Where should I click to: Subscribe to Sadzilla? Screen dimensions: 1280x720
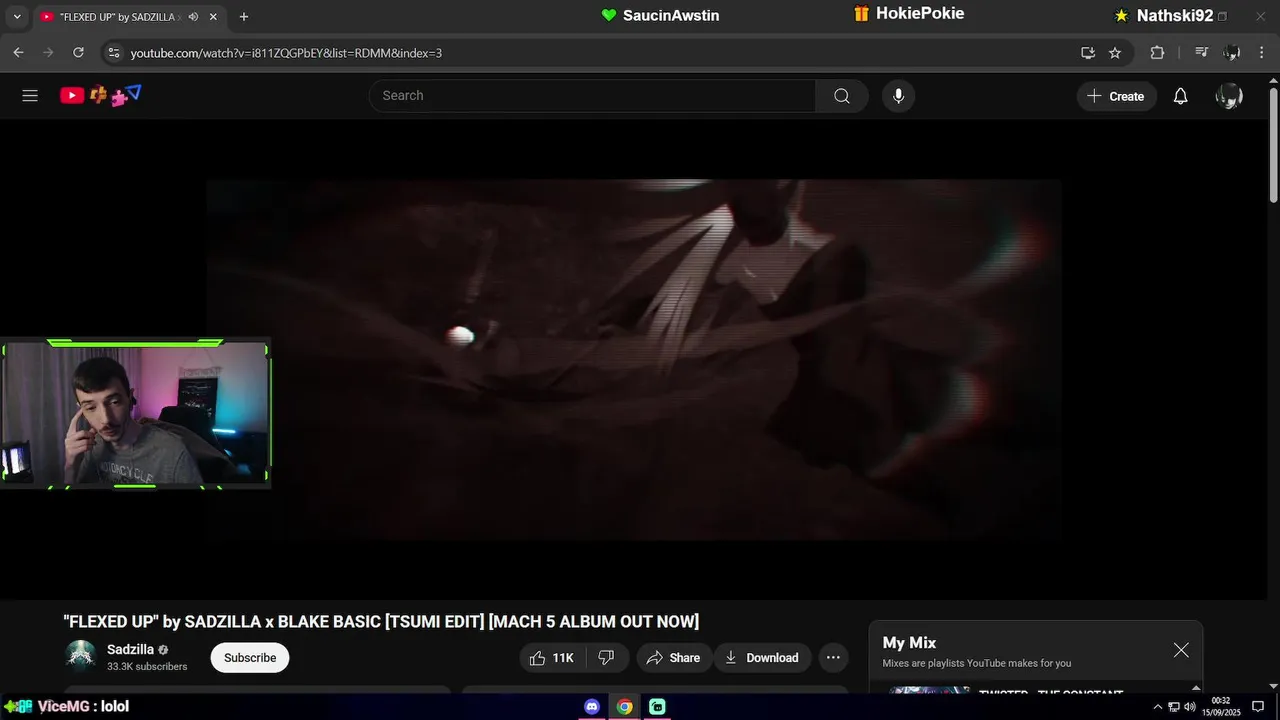coord(250,657)
